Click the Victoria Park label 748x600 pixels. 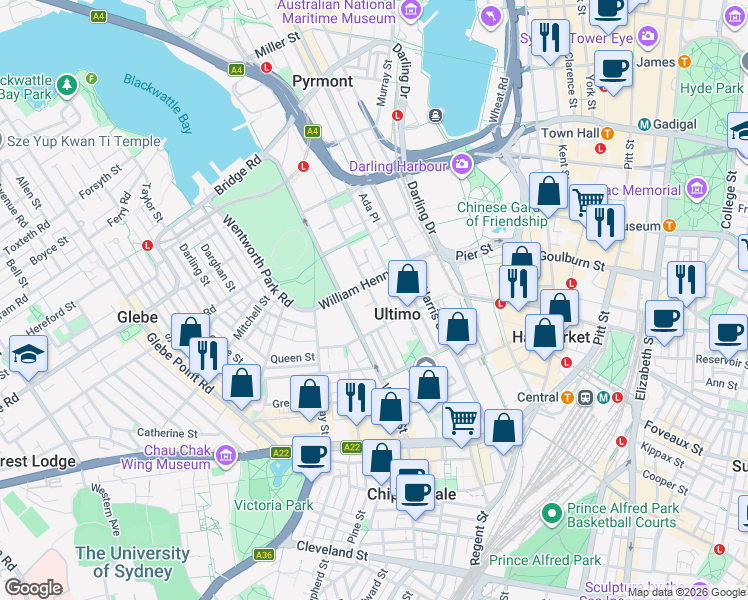click(x=274, y=505)
